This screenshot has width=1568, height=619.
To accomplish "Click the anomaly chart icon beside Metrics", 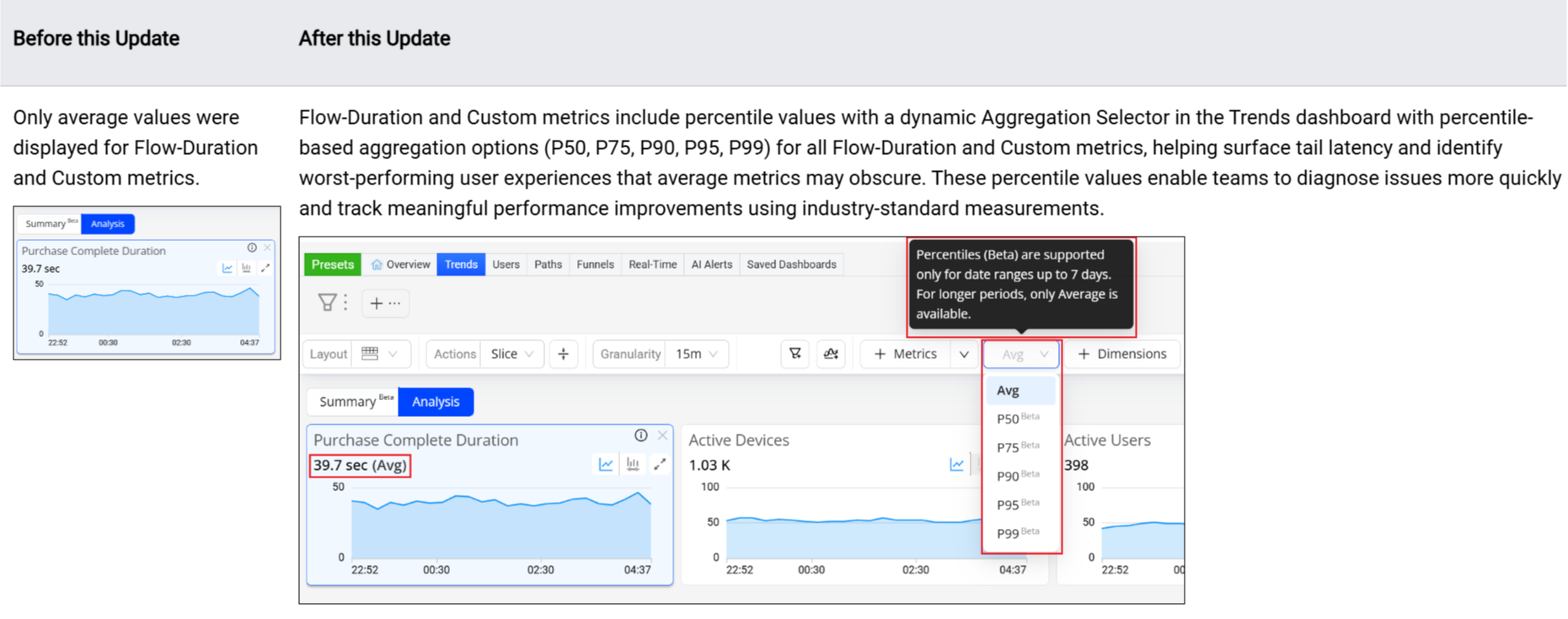I will [831, 354].
